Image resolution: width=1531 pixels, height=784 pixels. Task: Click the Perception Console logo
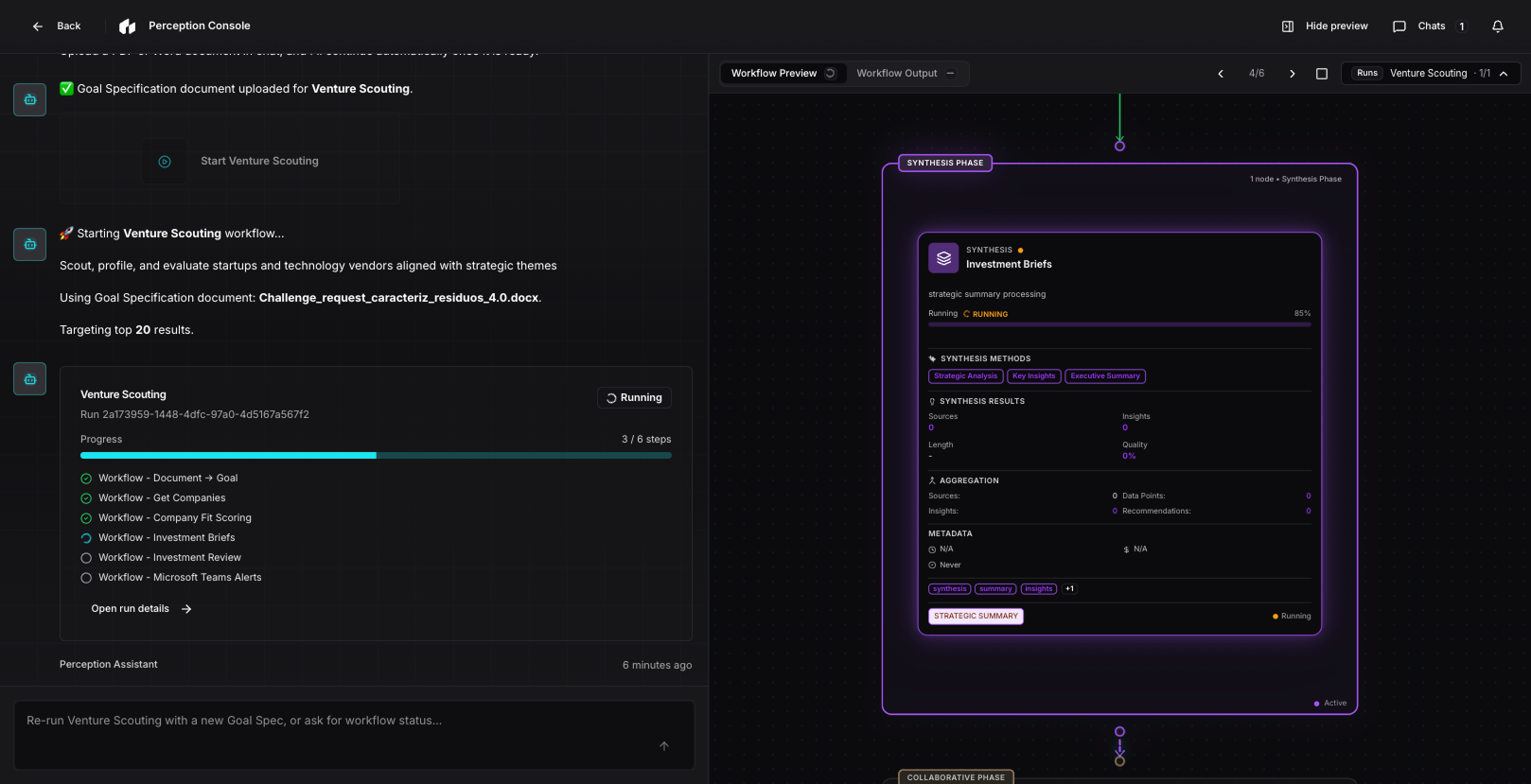tap(128, 26)
